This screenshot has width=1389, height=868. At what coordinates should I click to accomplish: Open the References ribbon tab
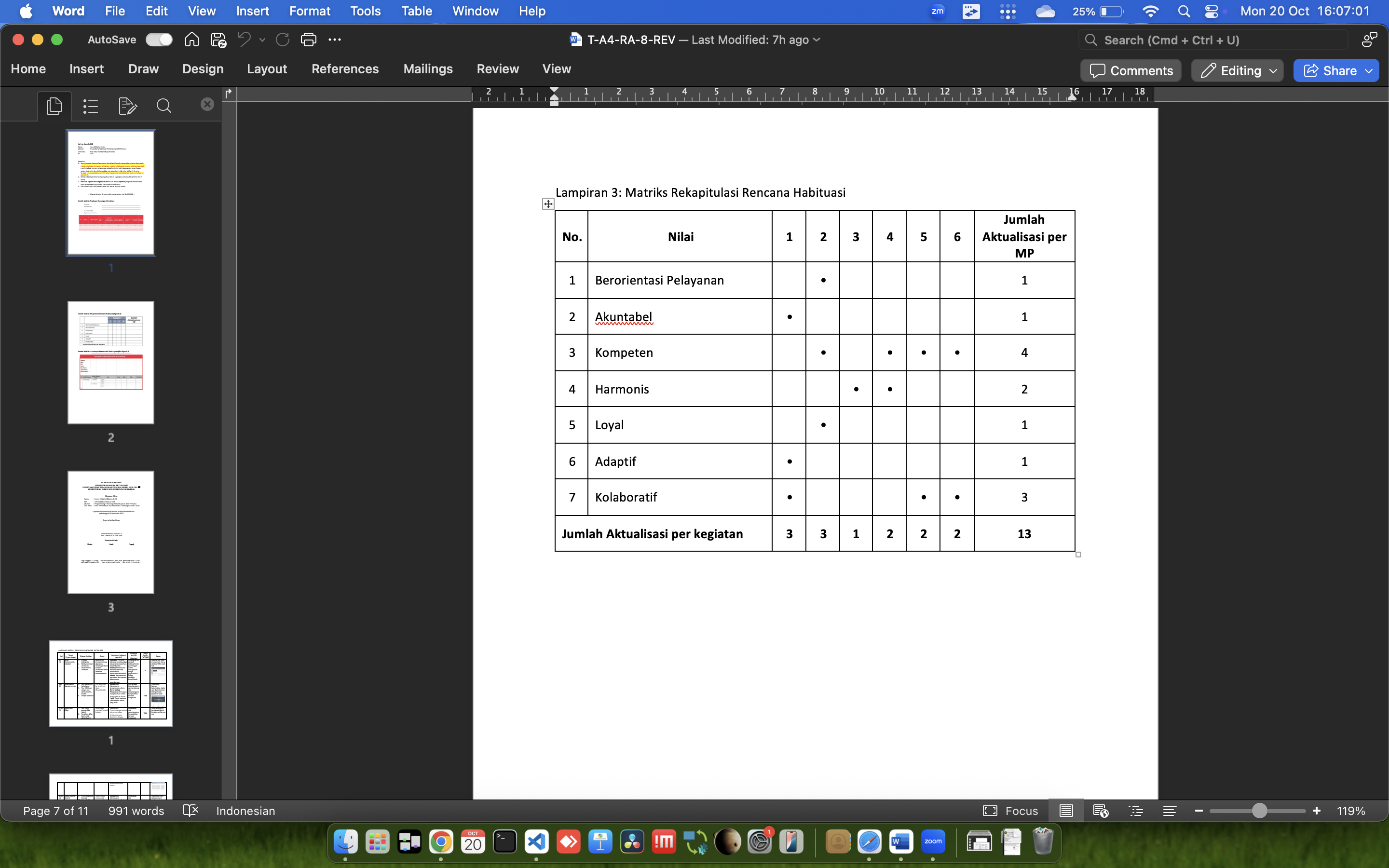(x=345, y=69)
